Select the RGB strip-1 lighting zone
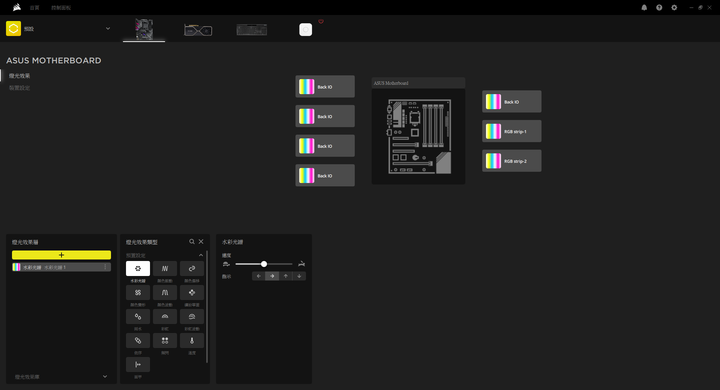This screenshot has height=390, width=720. (x=512, y=131)
